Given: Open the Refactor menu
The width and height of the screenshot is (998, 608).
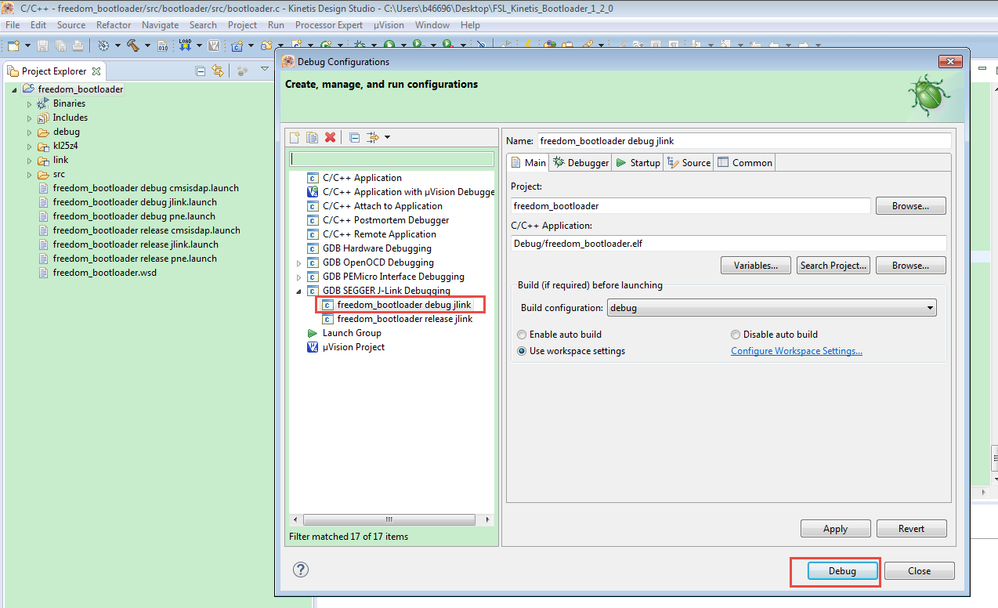Looking at the screenshot, I should pos(113,25).
